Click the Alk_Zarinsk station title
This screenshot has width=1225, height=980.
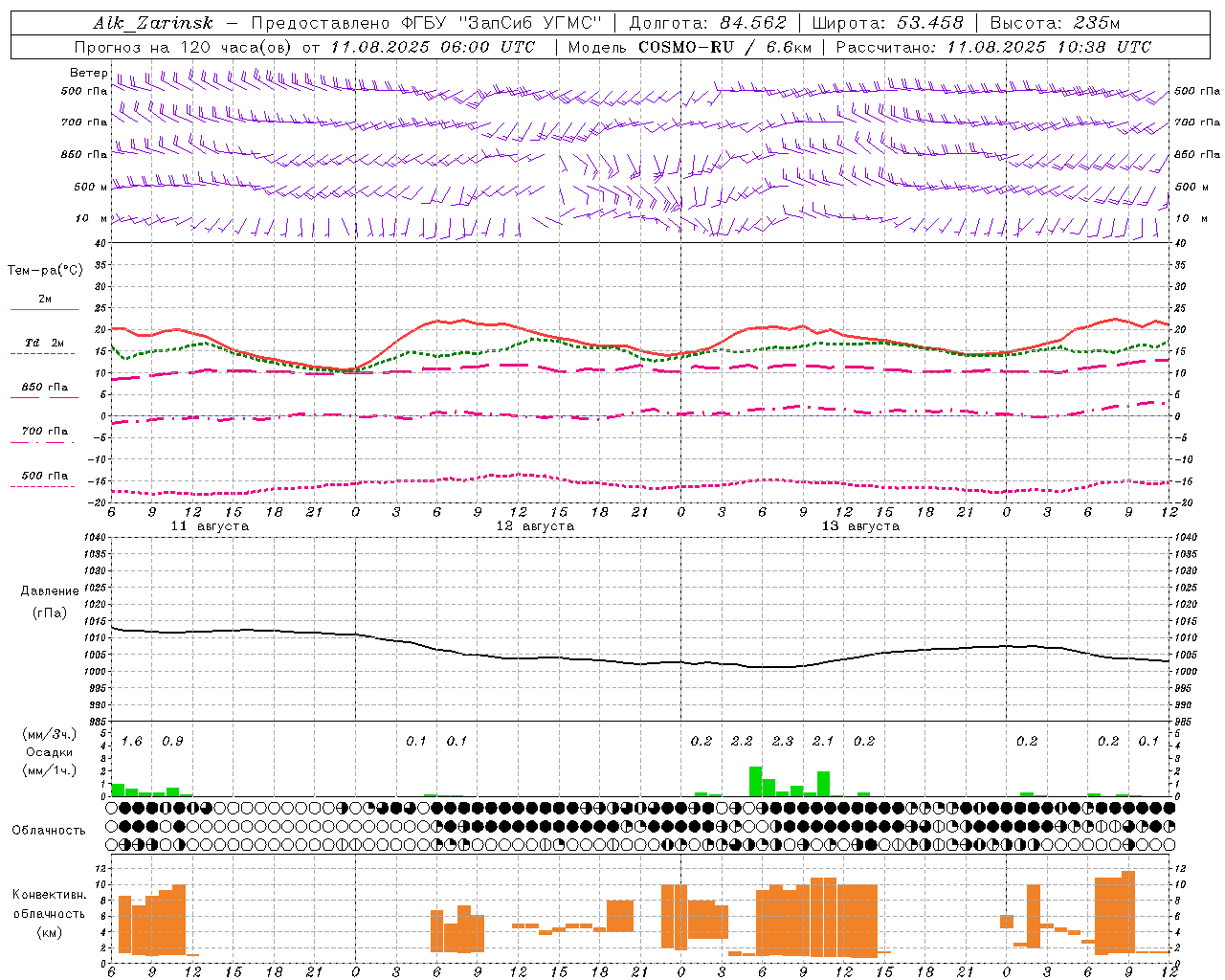(153, 23)
